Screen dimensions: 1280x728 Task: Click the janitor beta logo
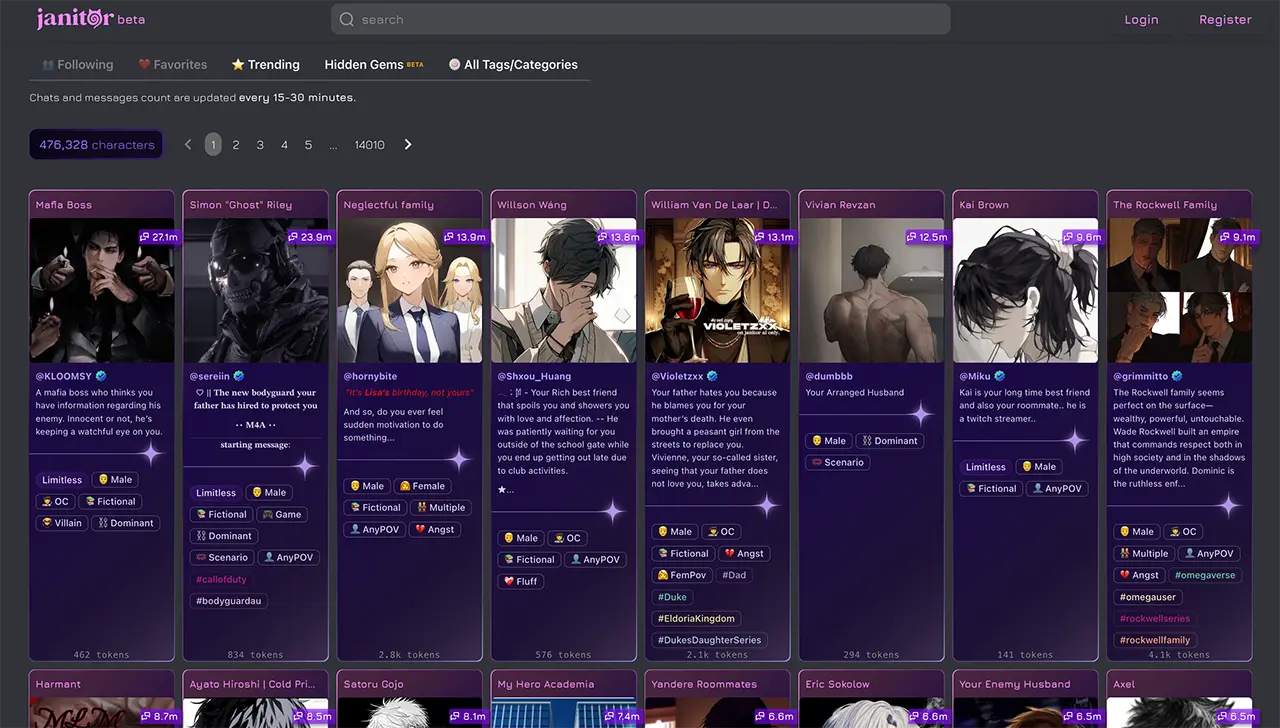coord(90,19)
